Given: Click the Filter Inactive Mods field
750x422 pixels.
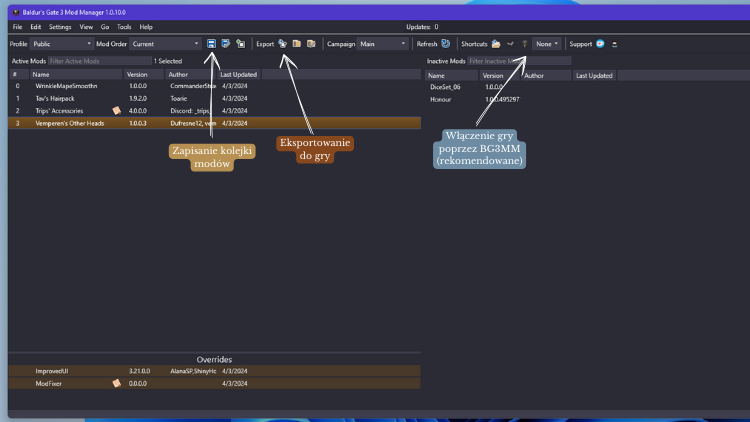Looking at the screenshot, I should (519, 61).
